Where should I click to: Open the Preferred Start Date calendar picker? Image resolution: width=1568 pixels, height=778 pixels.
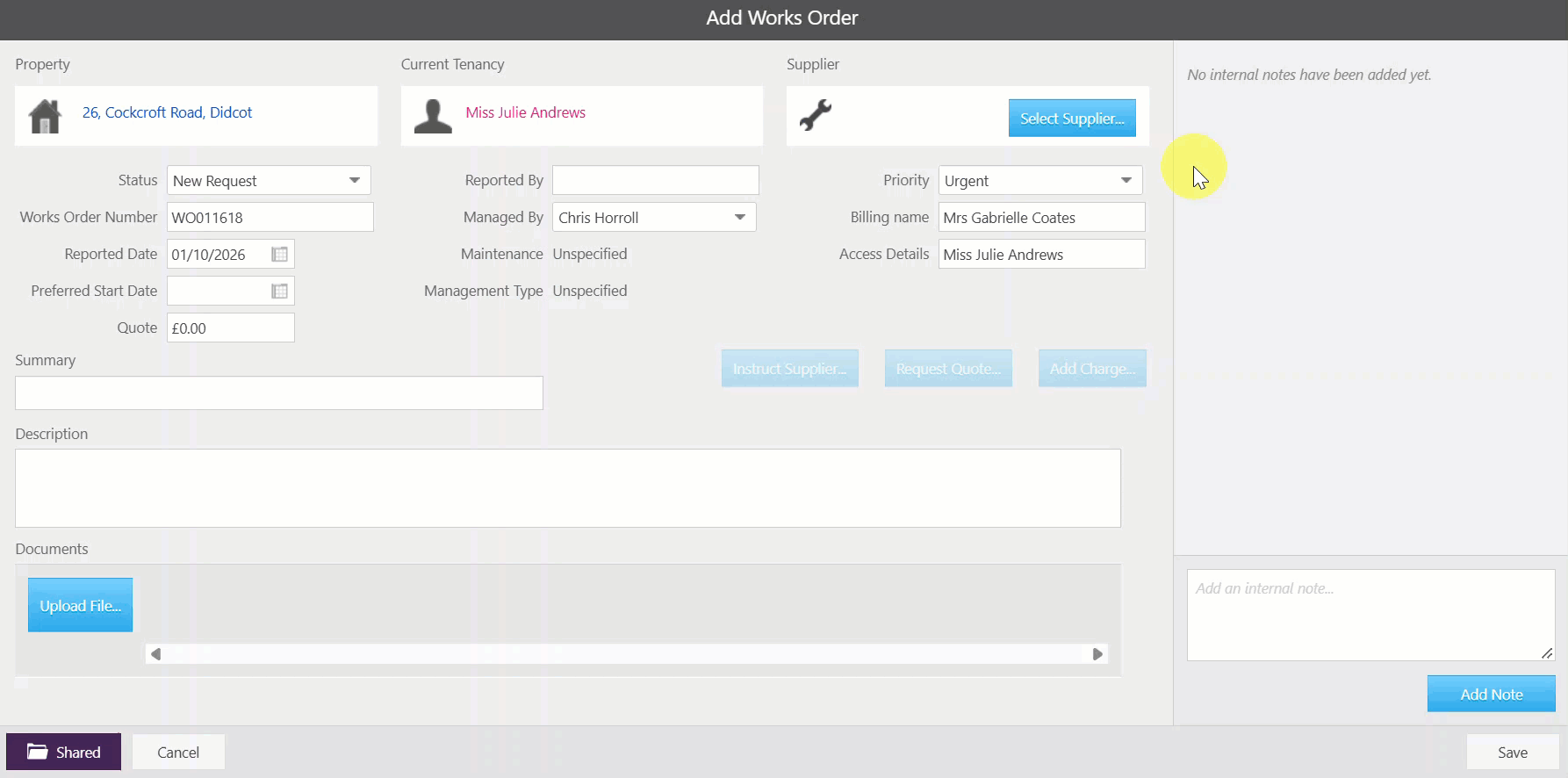pyautogui.click(x=279, y=292)
